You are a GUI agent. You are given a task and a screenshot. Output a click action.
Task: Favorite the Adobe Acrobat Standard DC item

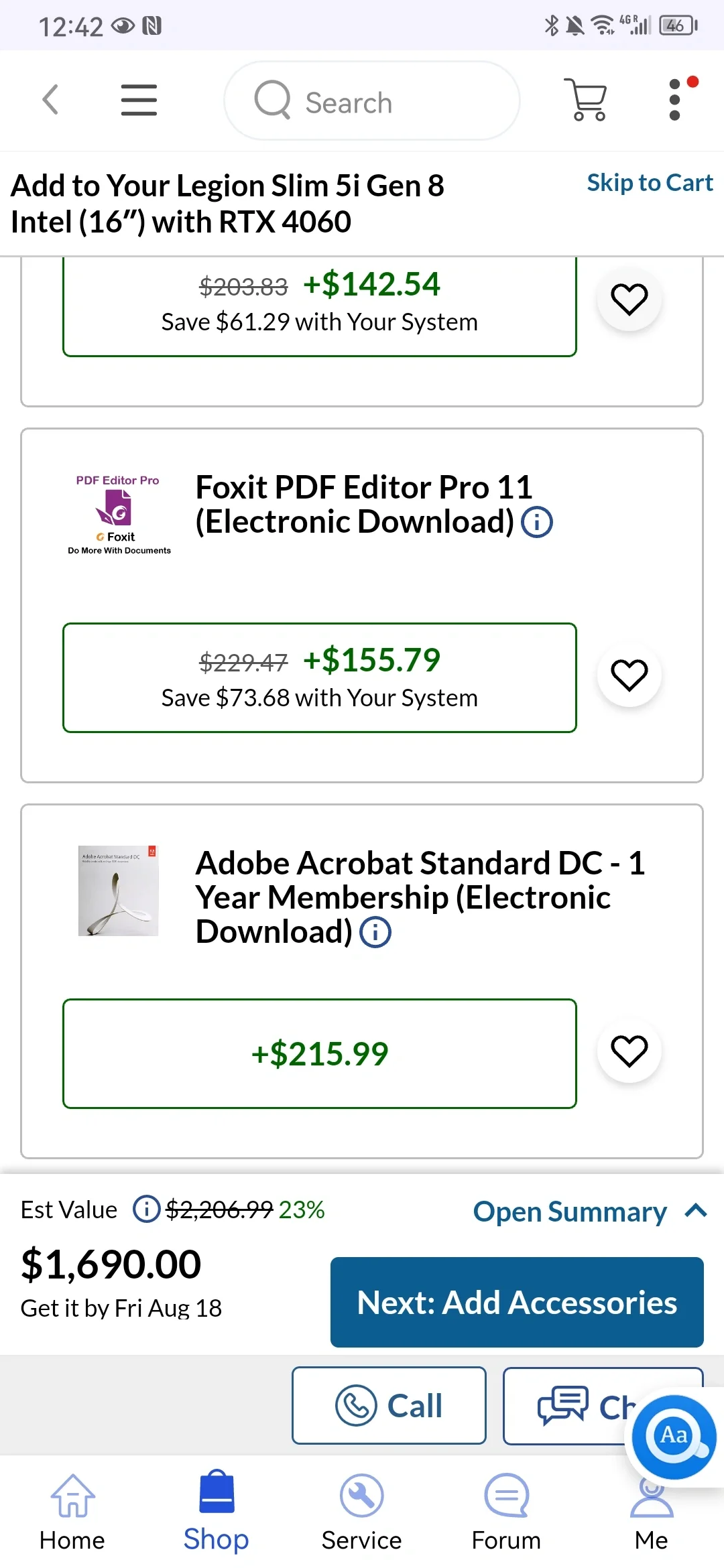[x=629, y=1051]
